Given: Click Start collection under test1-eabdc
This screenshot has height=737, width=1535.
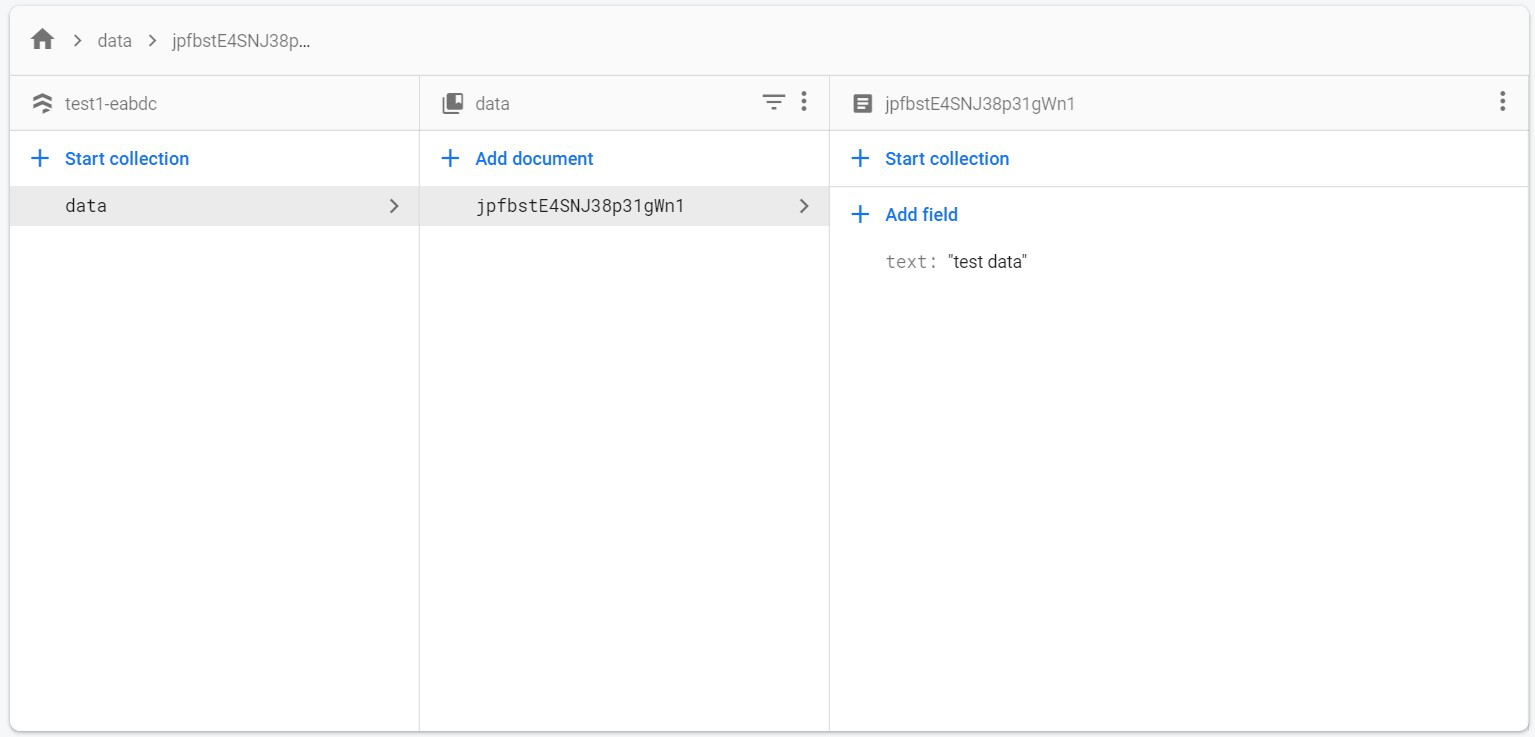Looking at the screenshot, I should coord(126,158).
